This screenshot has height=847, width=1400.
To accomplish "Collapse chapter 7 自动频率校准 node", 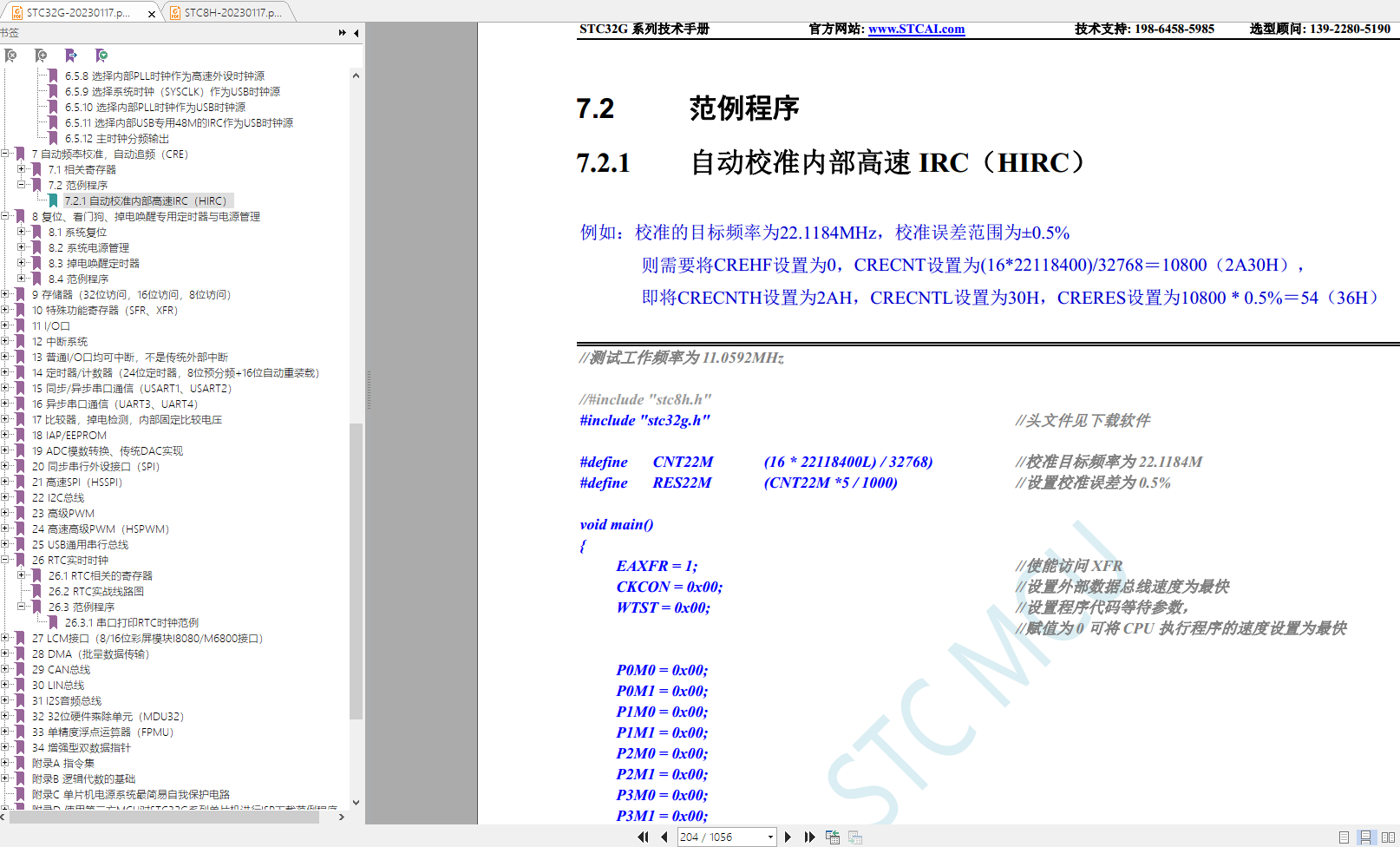I will point(5,154).
